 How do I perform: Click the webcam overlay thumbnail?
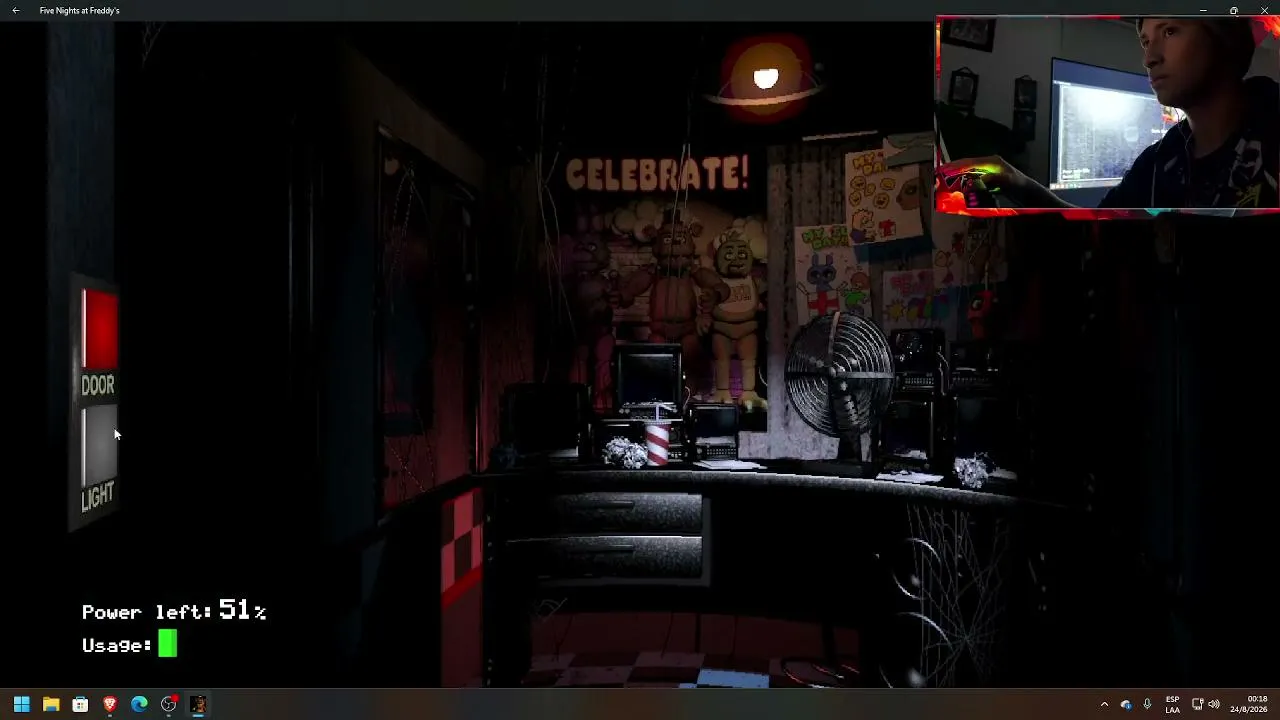[1107, 113]
